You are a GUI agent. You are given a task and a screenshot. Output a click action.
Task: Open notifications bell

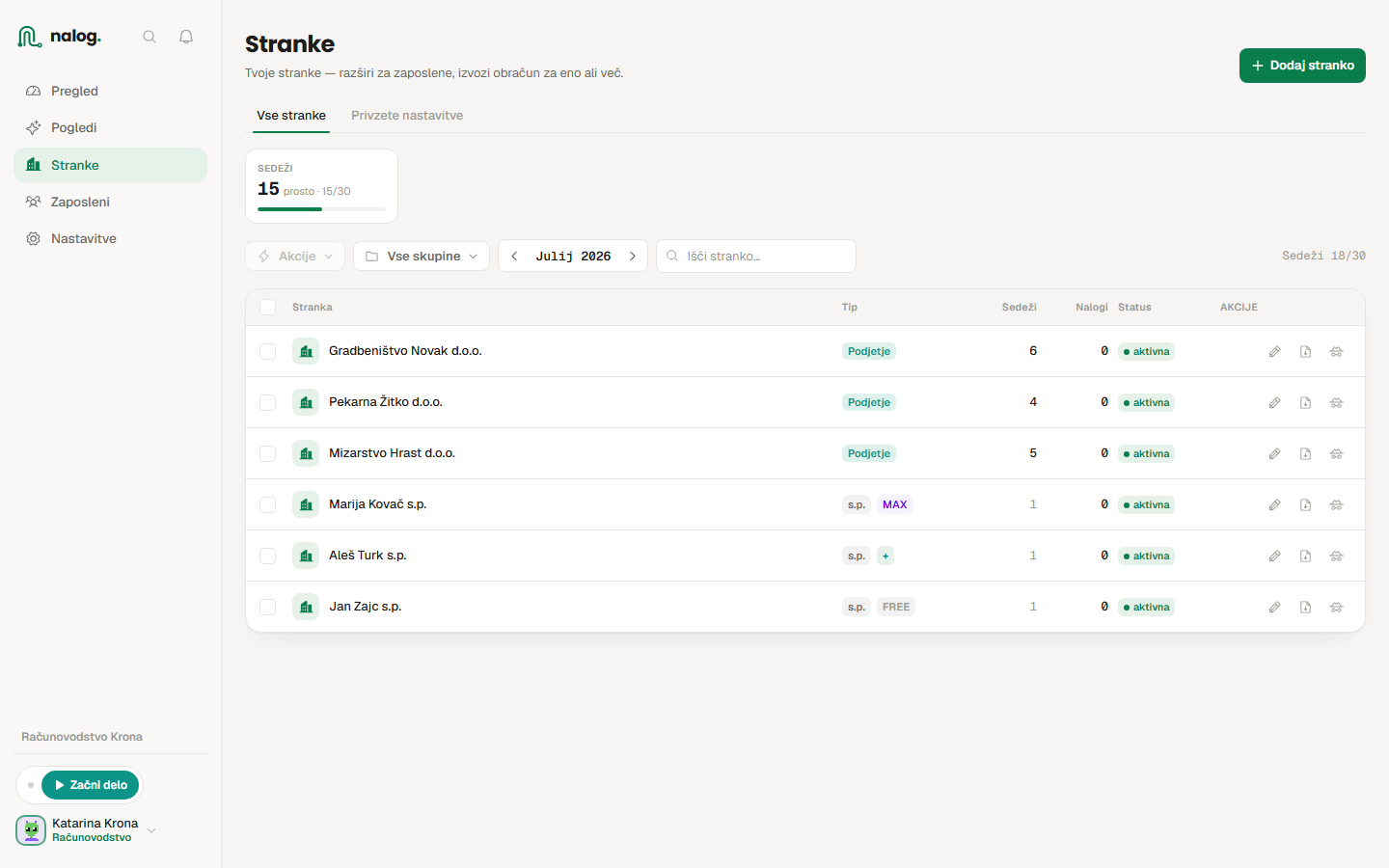(x=186, y=37)
